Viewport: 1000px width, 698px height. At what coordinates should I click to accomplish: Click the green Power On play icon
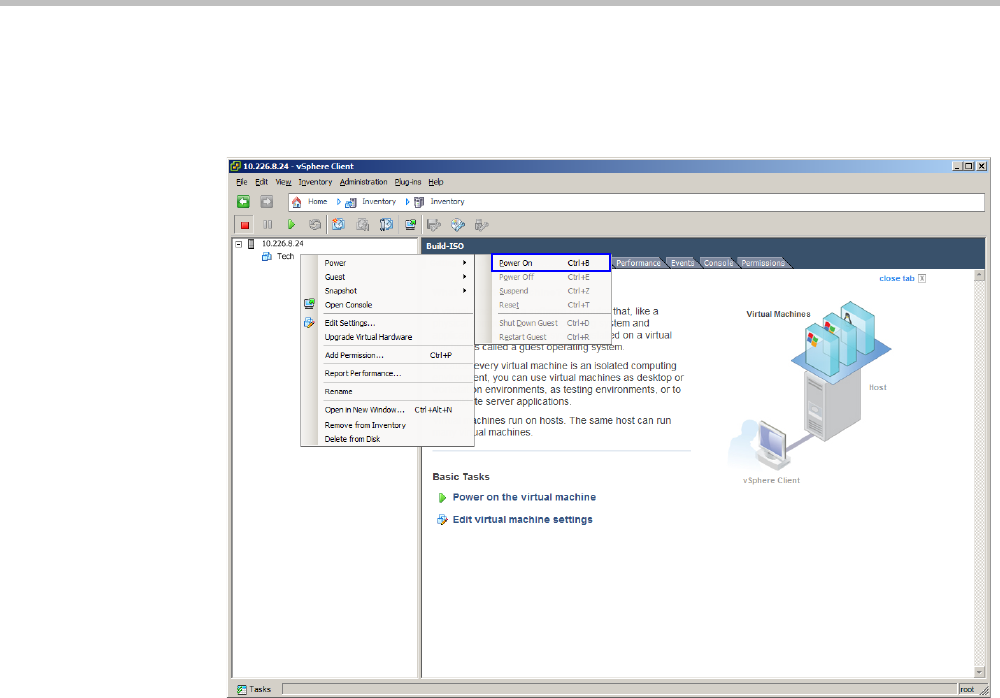[x=291, y=225]
